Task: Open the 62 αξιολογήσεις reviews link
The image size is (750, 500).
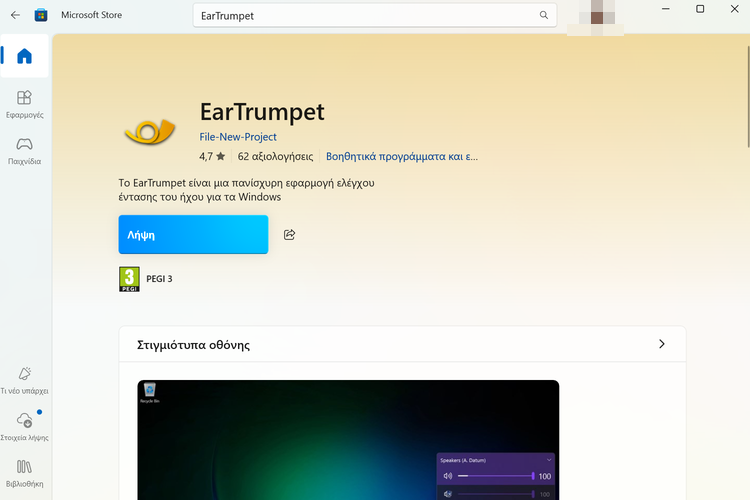Action: click(x=276, y=156)
